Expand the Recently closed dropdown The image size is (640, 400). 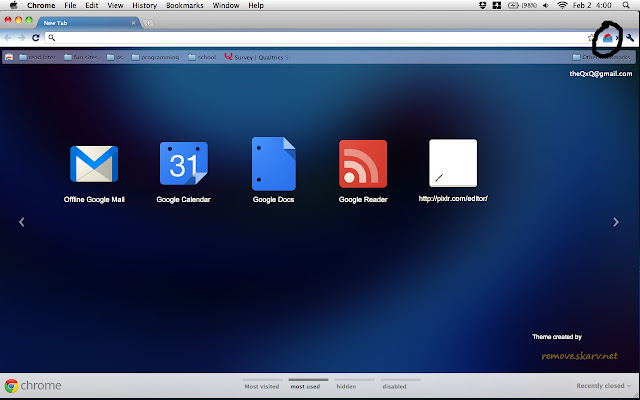(x=604, y=386)
